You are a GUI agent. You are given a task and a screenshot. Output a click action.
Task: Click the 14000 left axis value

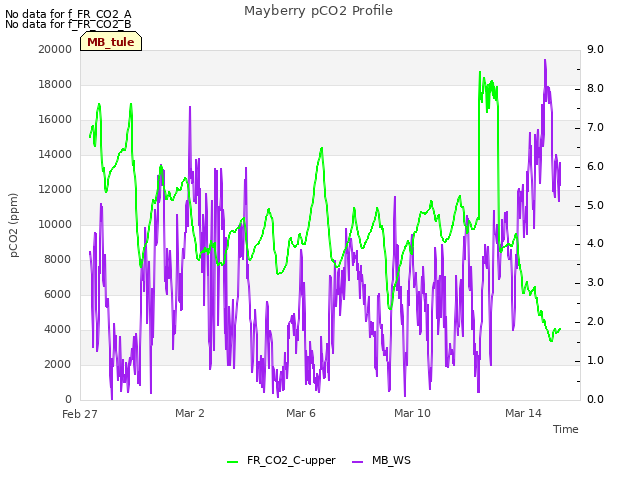coord(55,155)
